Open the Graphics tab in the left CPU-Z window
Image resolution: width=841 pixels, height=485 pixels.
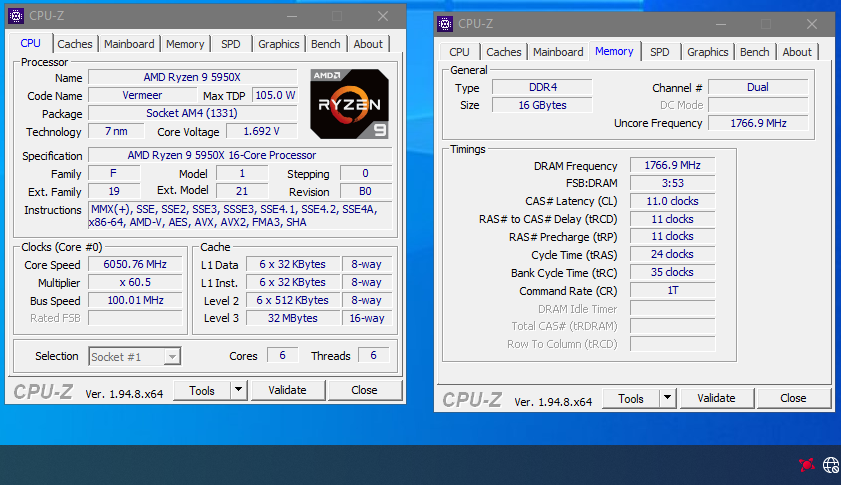click(x=278, y=44)
